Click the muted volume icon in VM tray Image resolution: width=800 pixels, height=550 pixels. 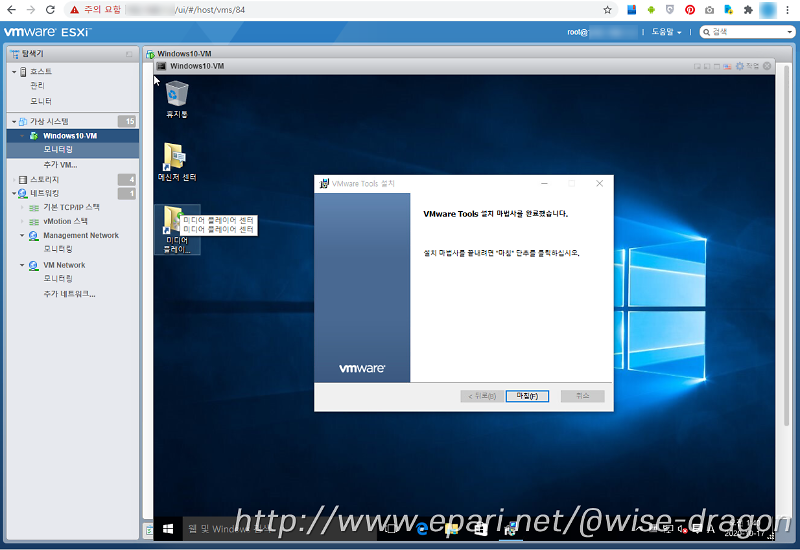(682, 530)
